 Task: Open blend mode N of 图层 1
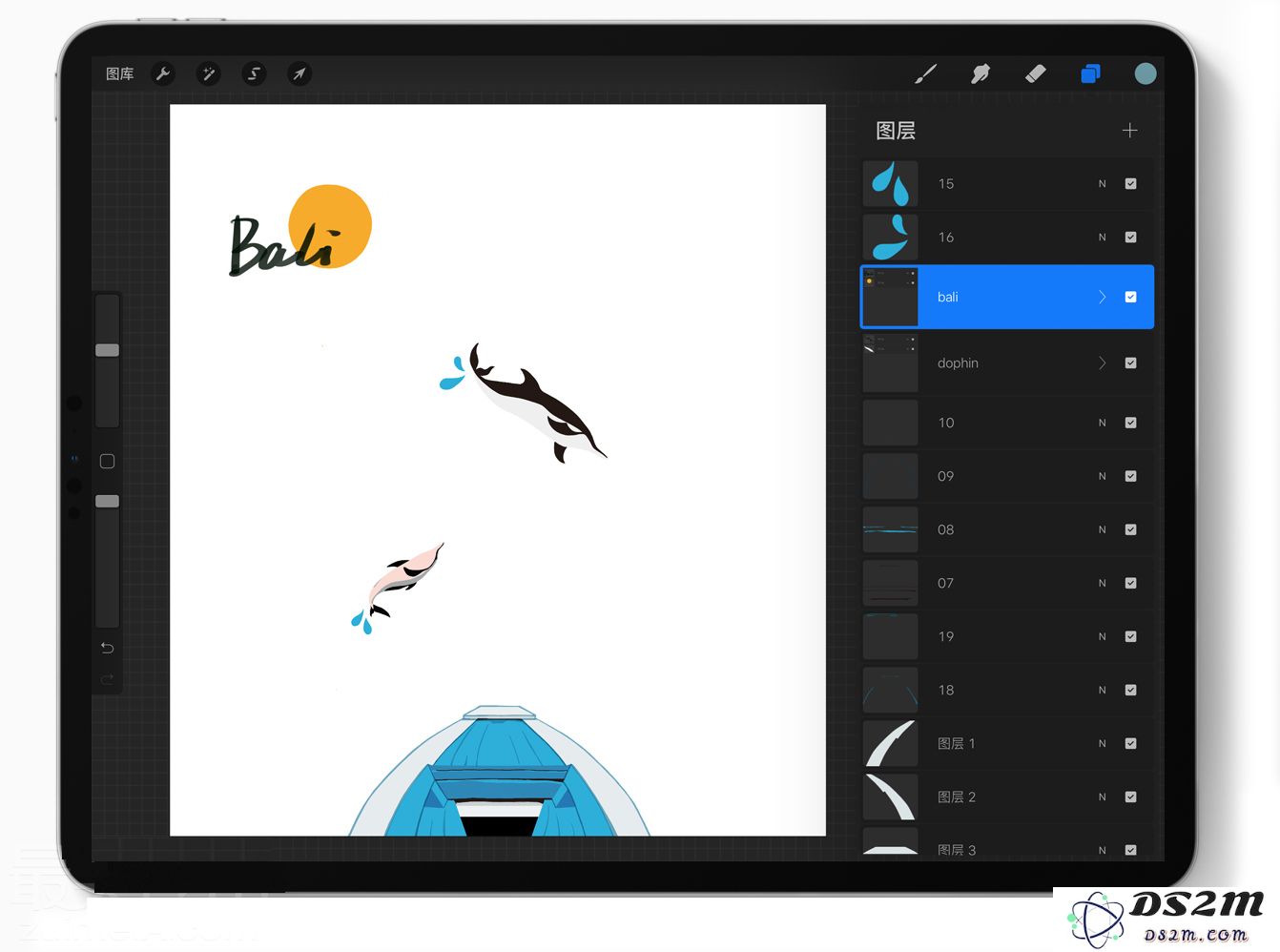pyautogui.click(x=1102, y=743)
